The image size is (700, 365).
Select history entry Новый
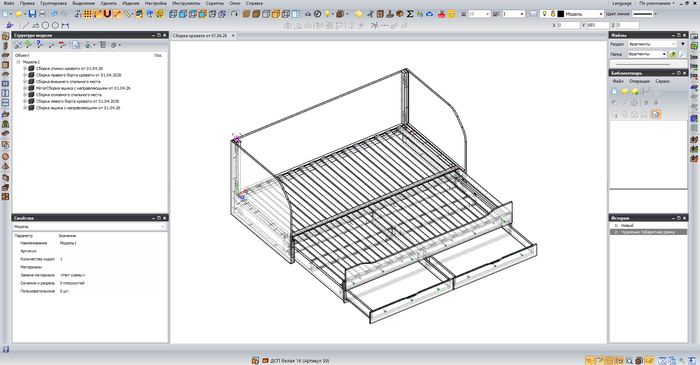point(627,225)
